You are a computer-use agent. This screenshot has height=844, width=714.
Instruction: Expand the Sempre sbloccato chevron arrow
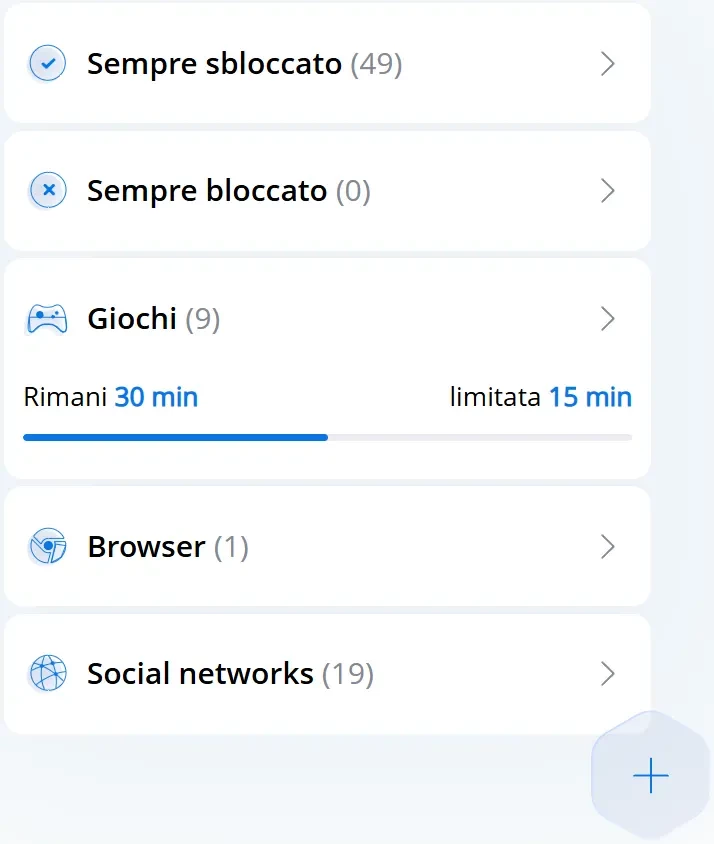(607, 64)
